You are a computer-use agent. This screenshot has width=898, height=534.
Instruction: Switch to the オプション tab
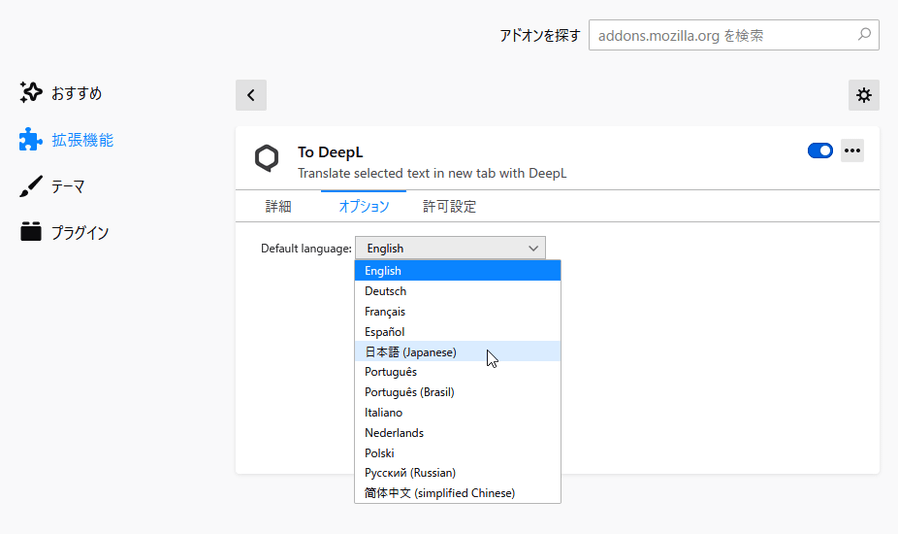click(x=364, y=206)
